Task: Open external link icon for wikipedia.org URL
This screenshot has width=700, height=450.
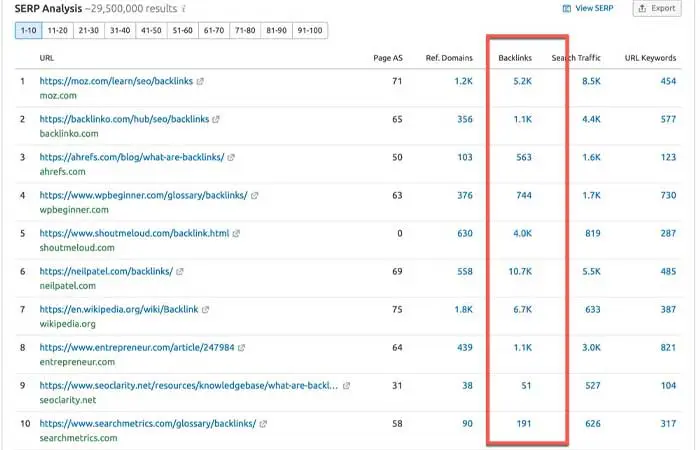Action: (205, 309)
